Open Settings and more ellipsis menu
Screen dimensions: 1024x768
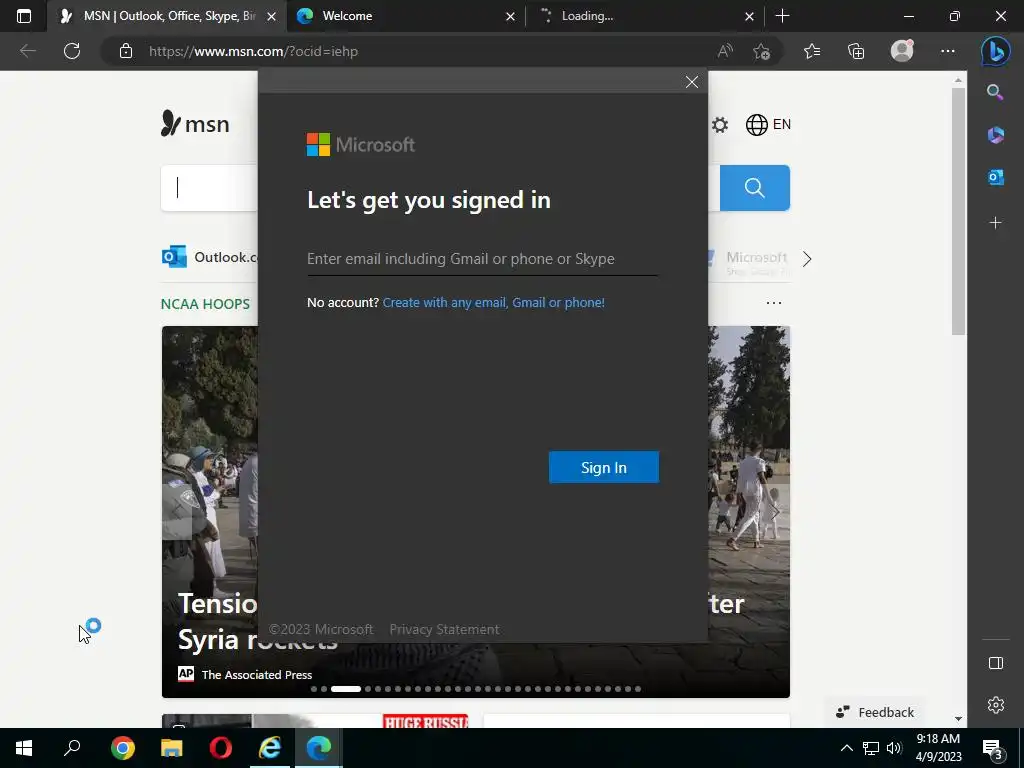click(x=948, y=51)
